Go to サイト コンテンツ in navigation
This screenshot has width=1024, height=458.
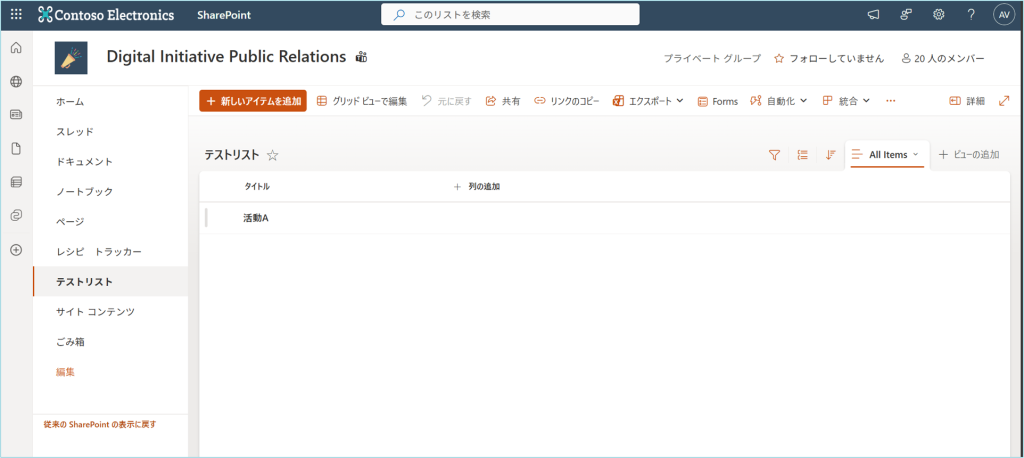pos(95,312)
